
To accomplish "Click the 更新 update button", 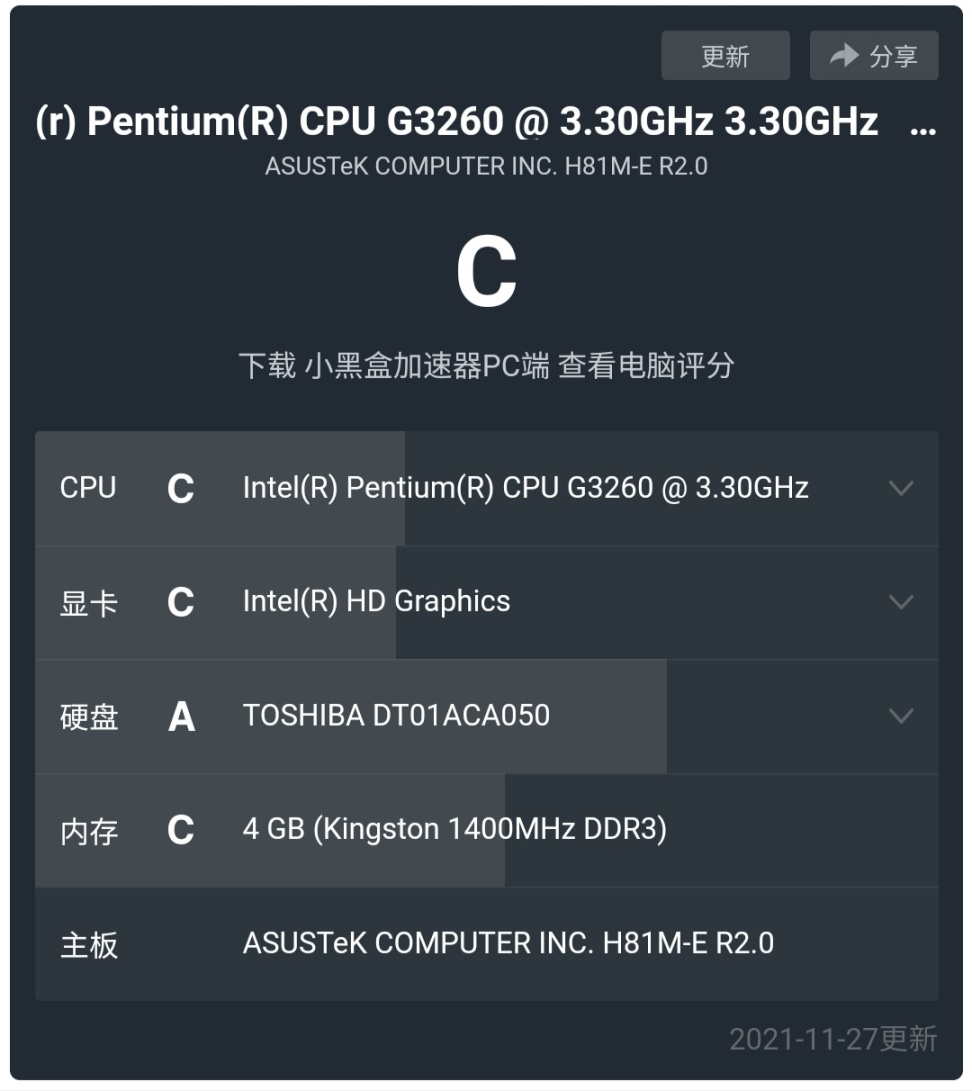I will point(725,56).
